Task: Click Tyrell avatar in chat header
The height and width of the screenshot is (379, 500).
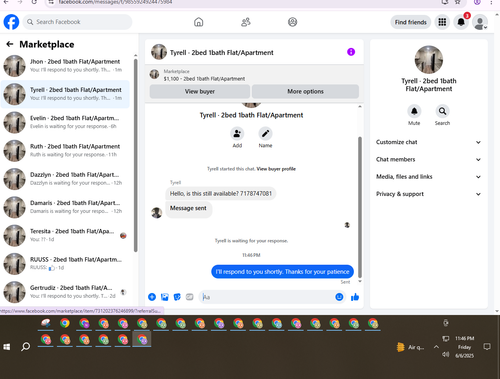Action: [159, 52]
